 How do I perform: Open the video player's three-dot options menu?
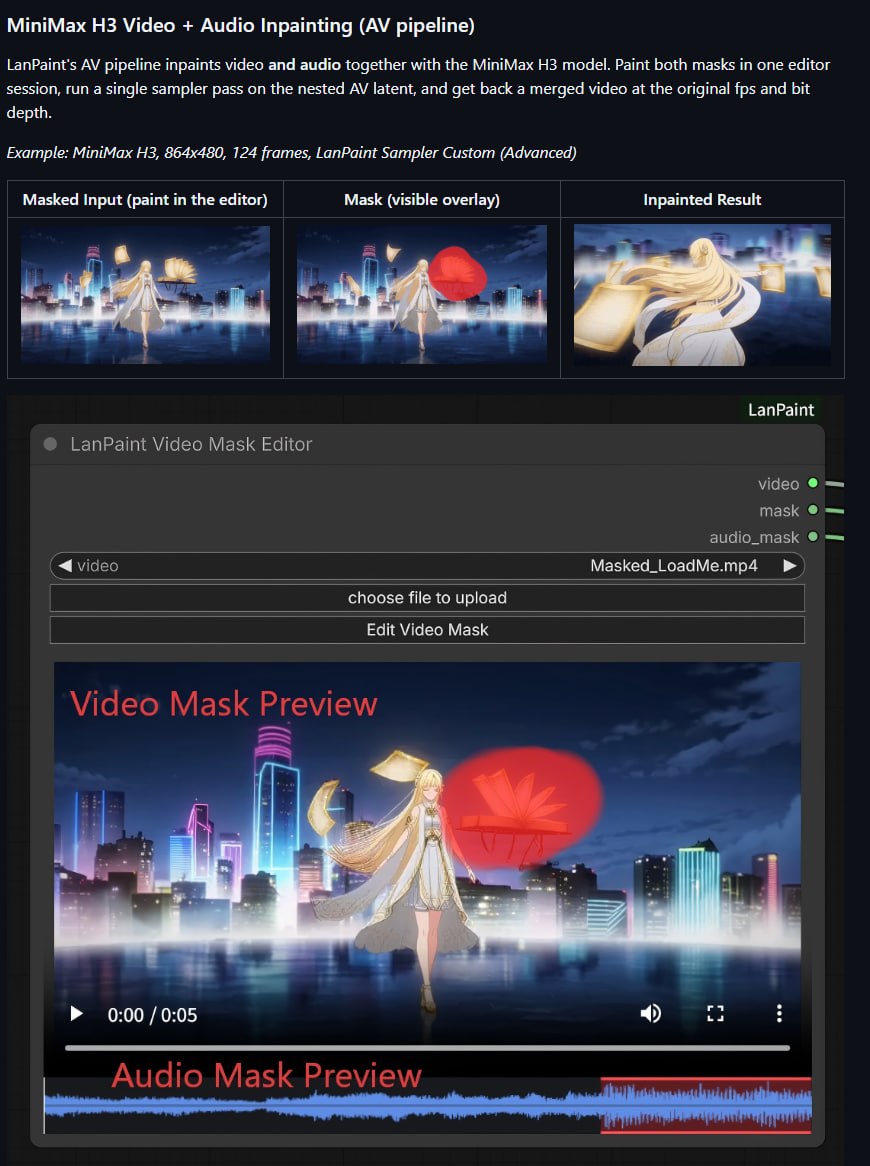pos(779,1014)
